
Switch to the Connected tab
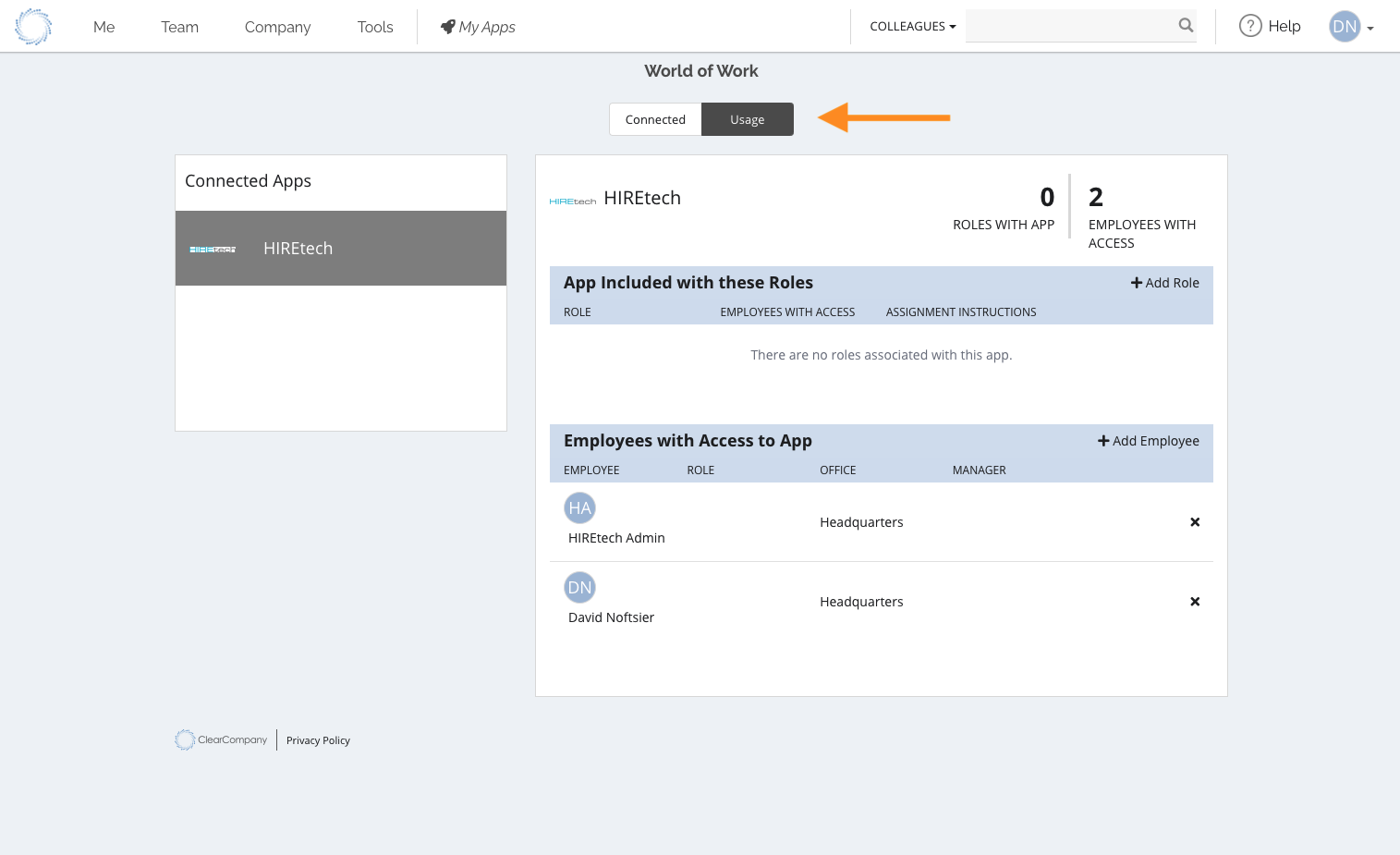click(x=655, y=119)
